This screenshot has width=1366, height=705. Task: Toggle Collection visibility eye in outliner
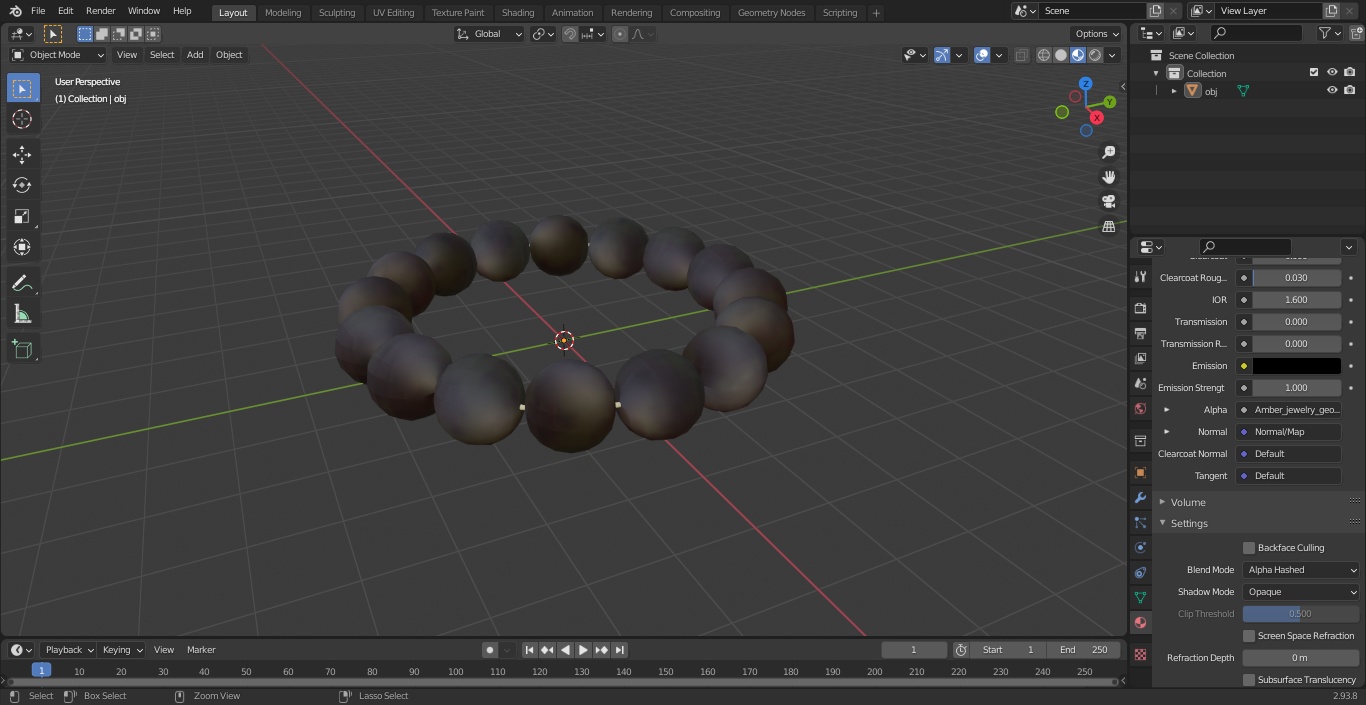click(1332, 72)
